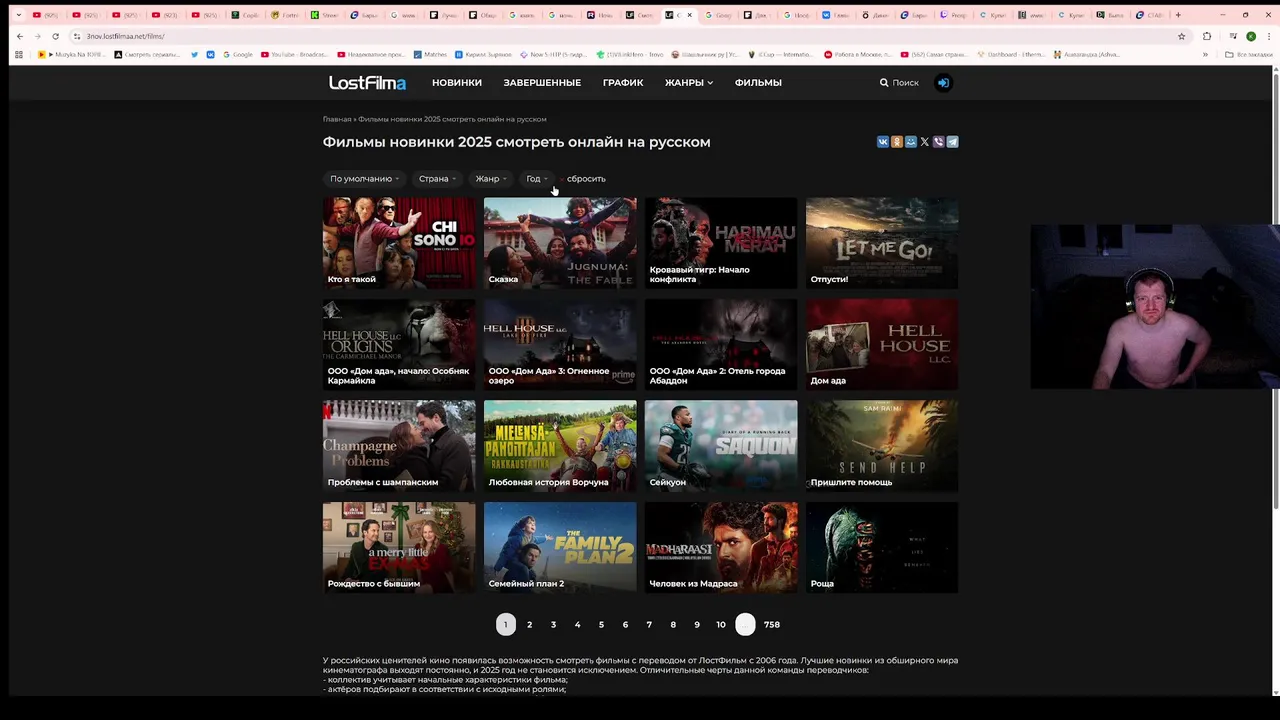
Task: Open movie 'Сейкуон' thumbnail
Action: (721, 446)
